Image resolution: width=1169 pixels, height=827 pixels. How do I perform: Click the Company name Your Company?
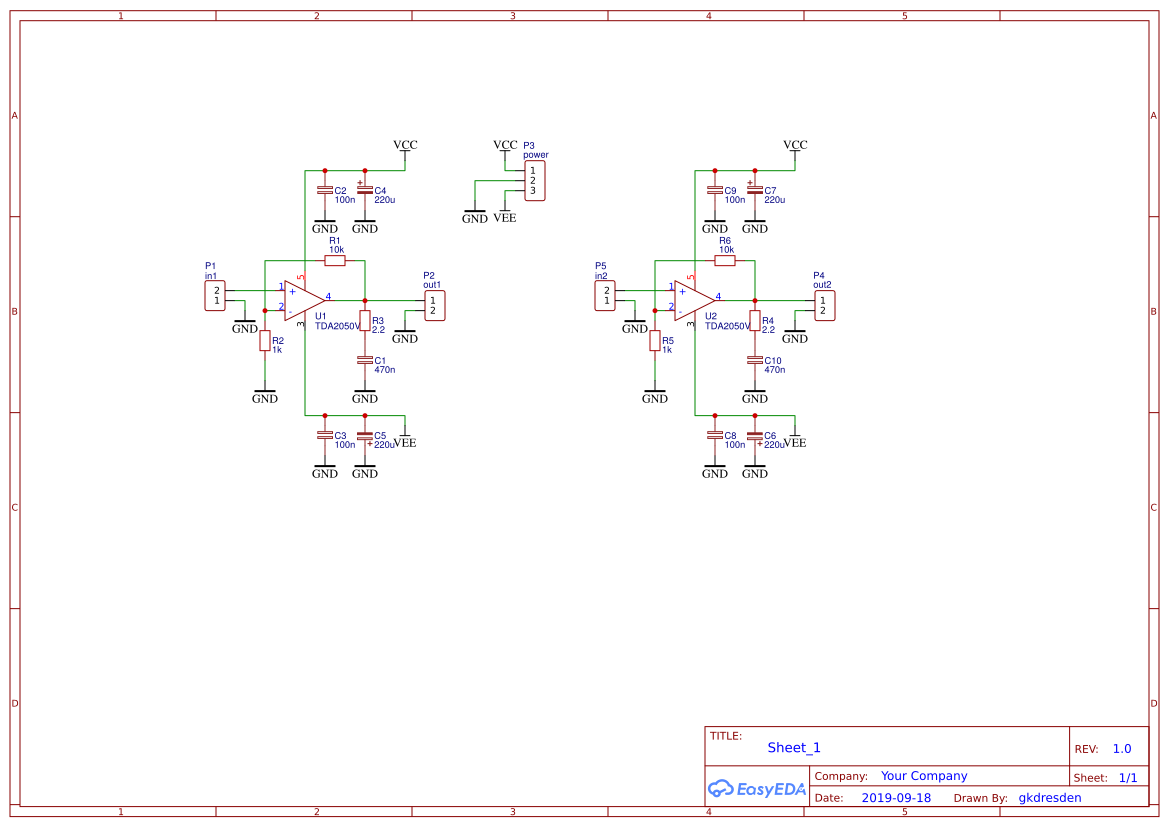click(923, 775)
